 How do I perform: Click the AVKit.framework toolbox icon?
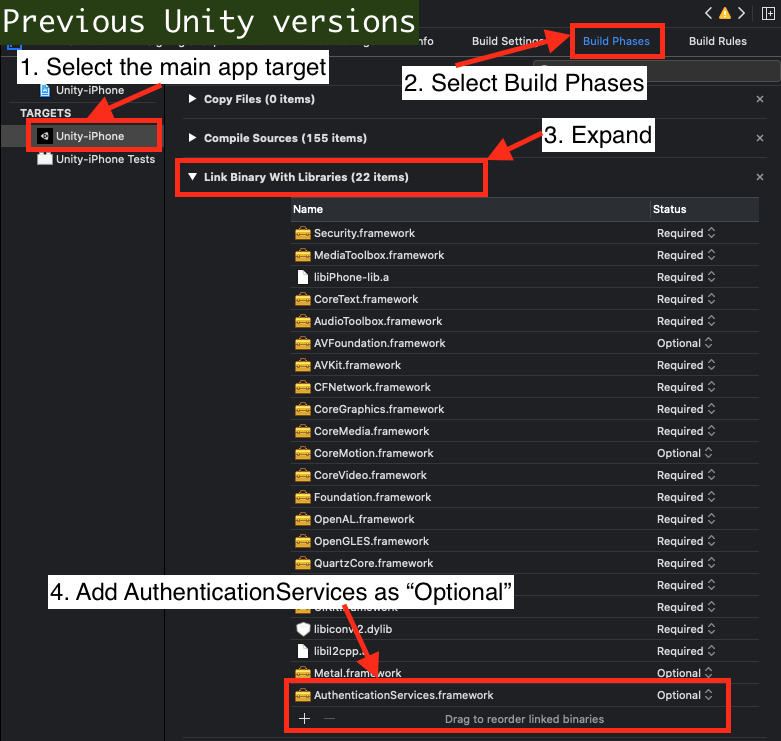[302, 365]
